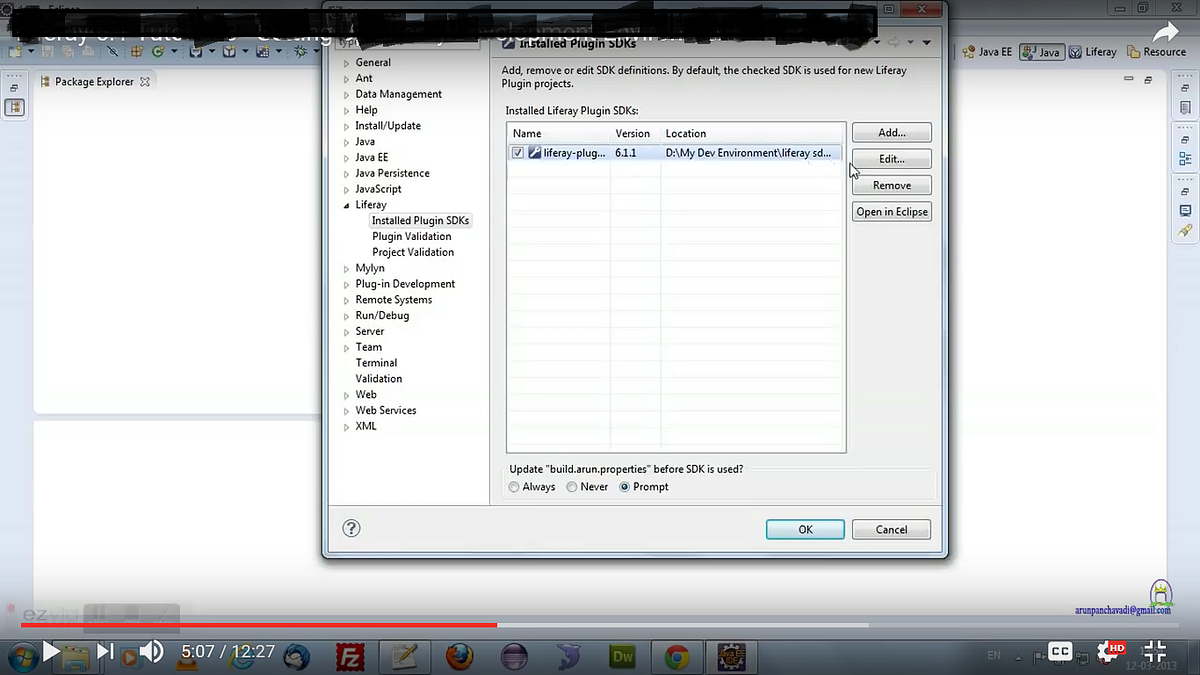Screen dimensions: 1200x675
Task: Open Google Chrome from the taskbar
Action: pyautogui.click(x=676, y=657)
